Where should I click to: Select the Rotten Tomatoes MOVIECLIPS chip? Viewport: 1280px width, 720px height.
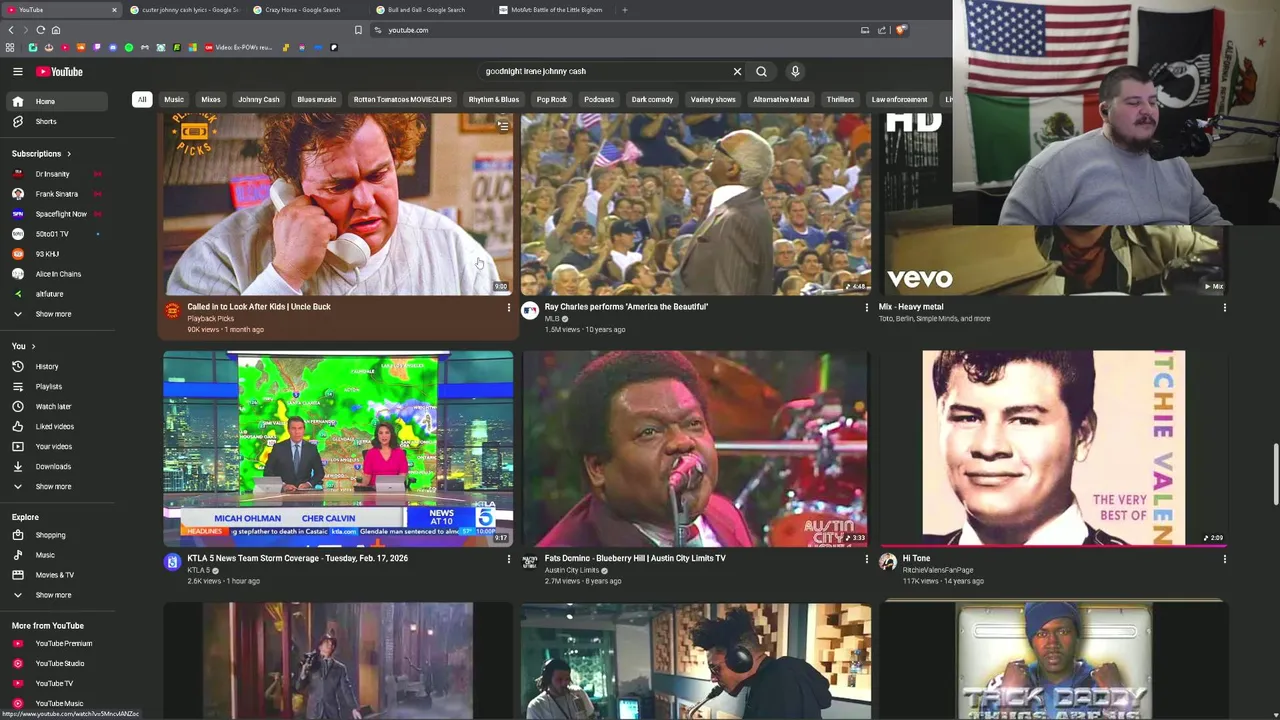(x=402, y=99)
